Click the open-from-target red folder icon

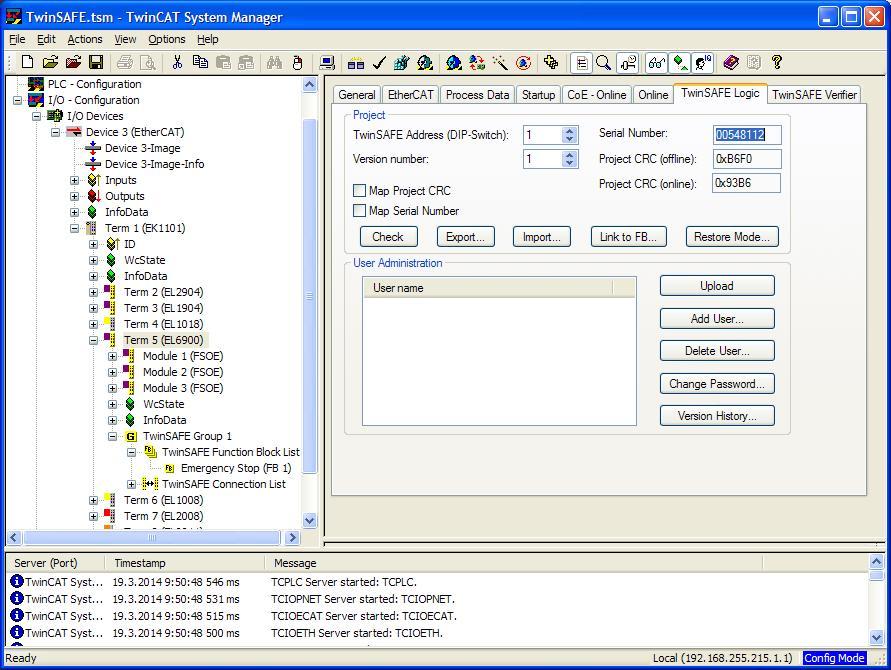tap(73, 63)
